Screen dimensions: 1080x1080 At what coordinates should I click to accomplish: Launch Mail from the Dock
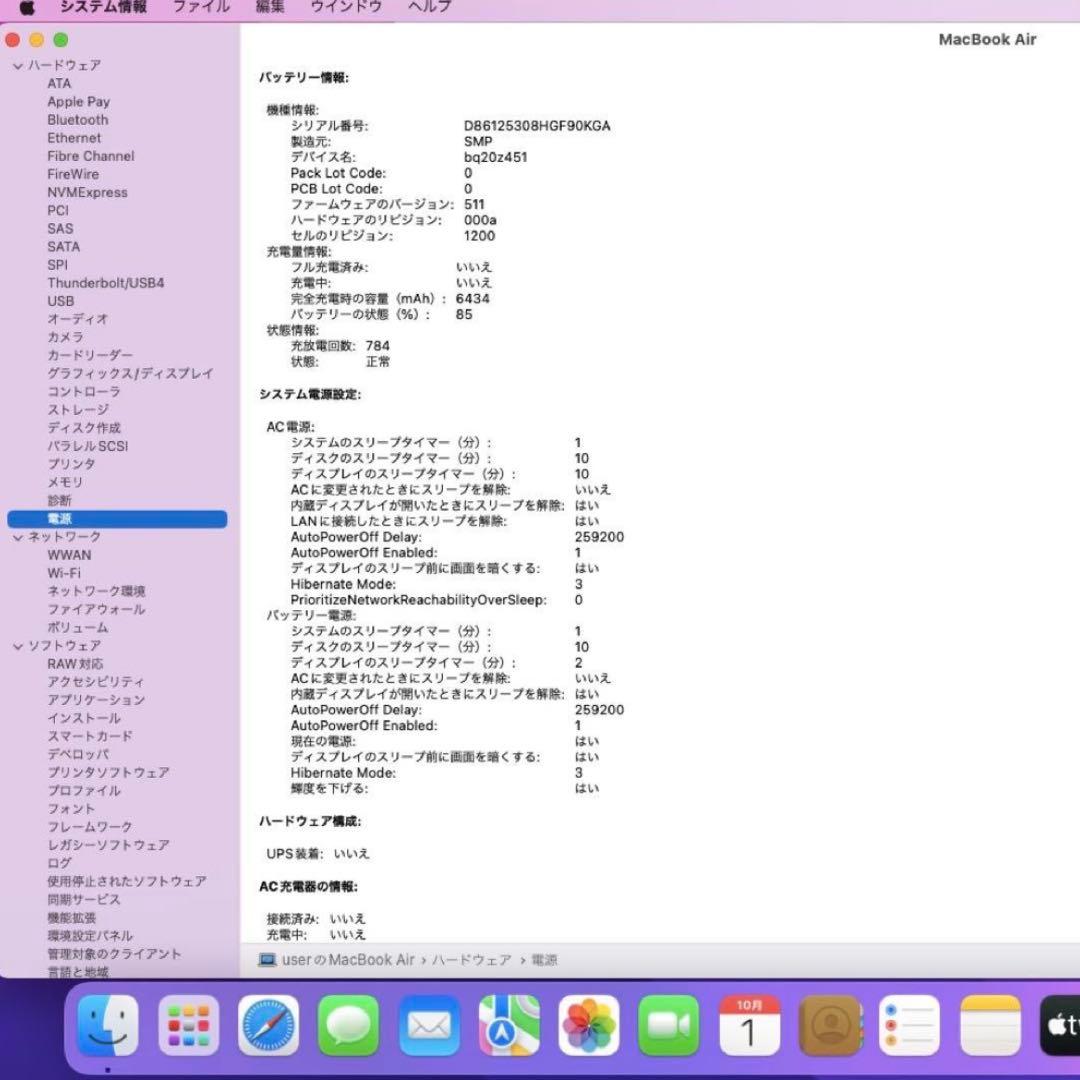[x=428, y=1025]
